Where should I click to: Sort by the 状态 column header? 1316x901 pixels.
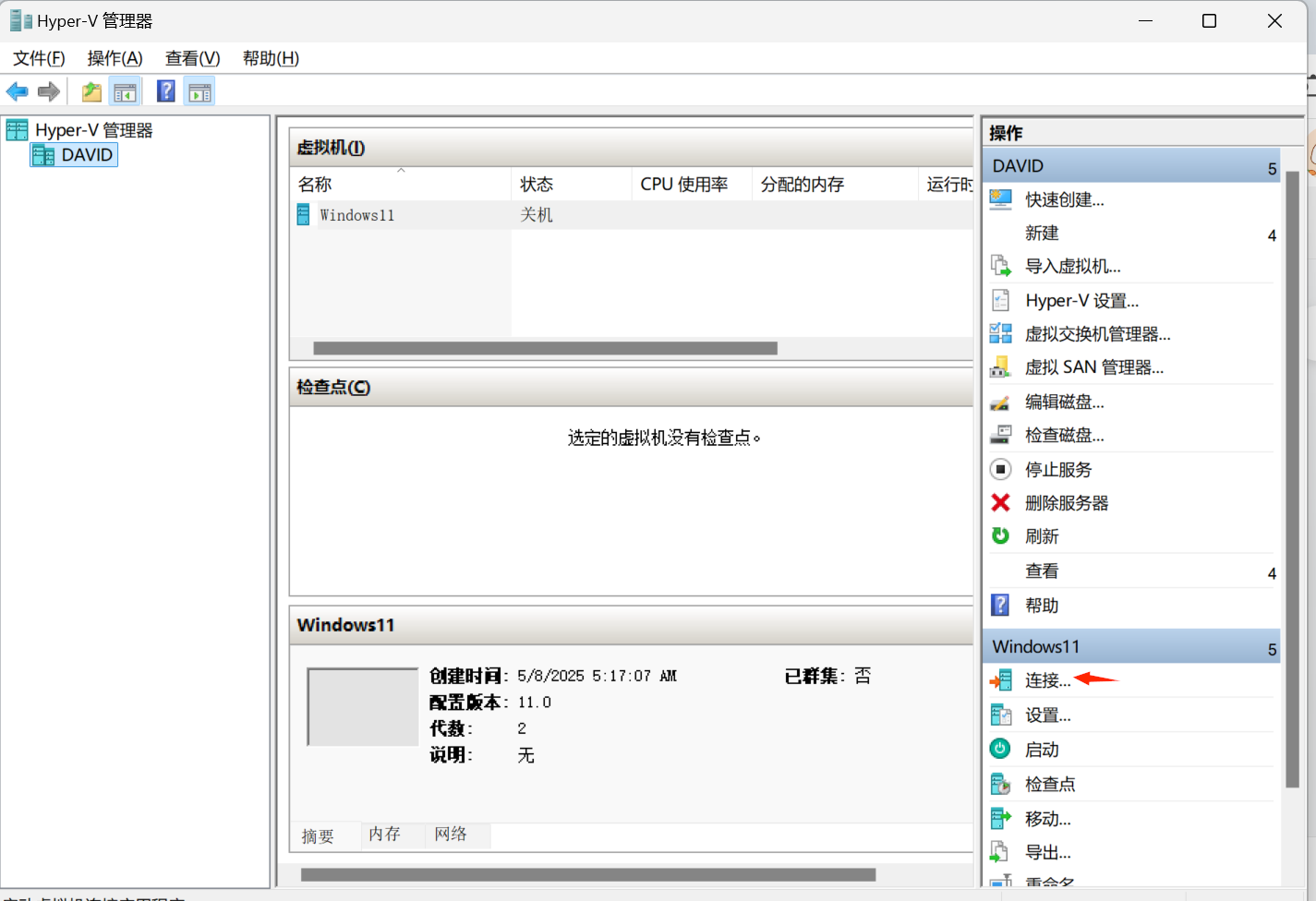tap(572, 184)
